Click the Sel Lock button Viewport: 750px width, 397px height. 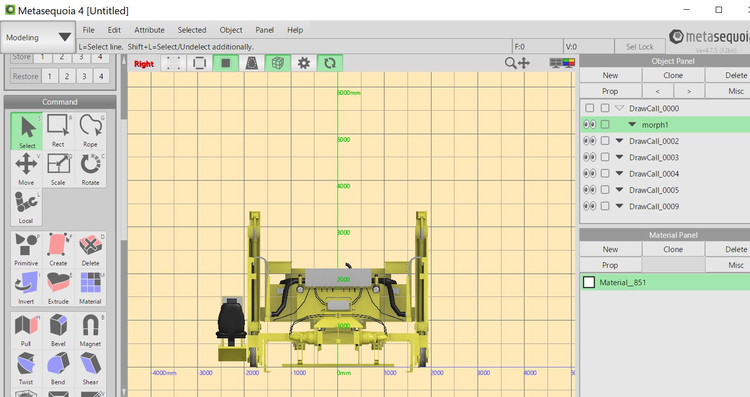[x=640, y=46]
